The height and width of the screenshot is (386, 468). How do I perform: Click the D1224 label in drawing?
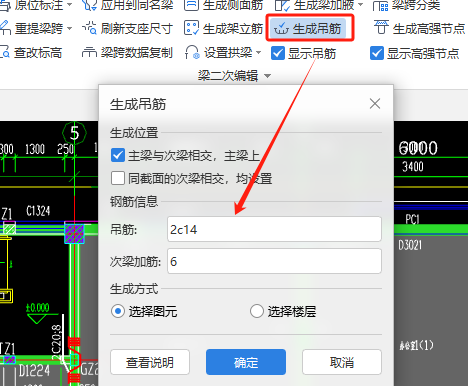34,370
